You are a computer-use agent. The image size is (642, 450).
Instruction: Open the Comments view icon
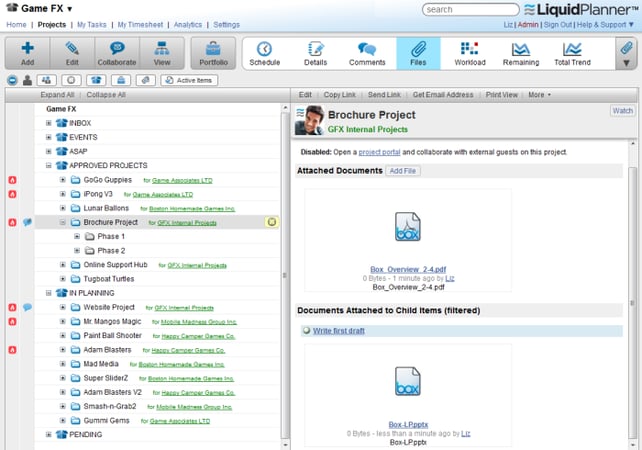[x=367, y=49]
